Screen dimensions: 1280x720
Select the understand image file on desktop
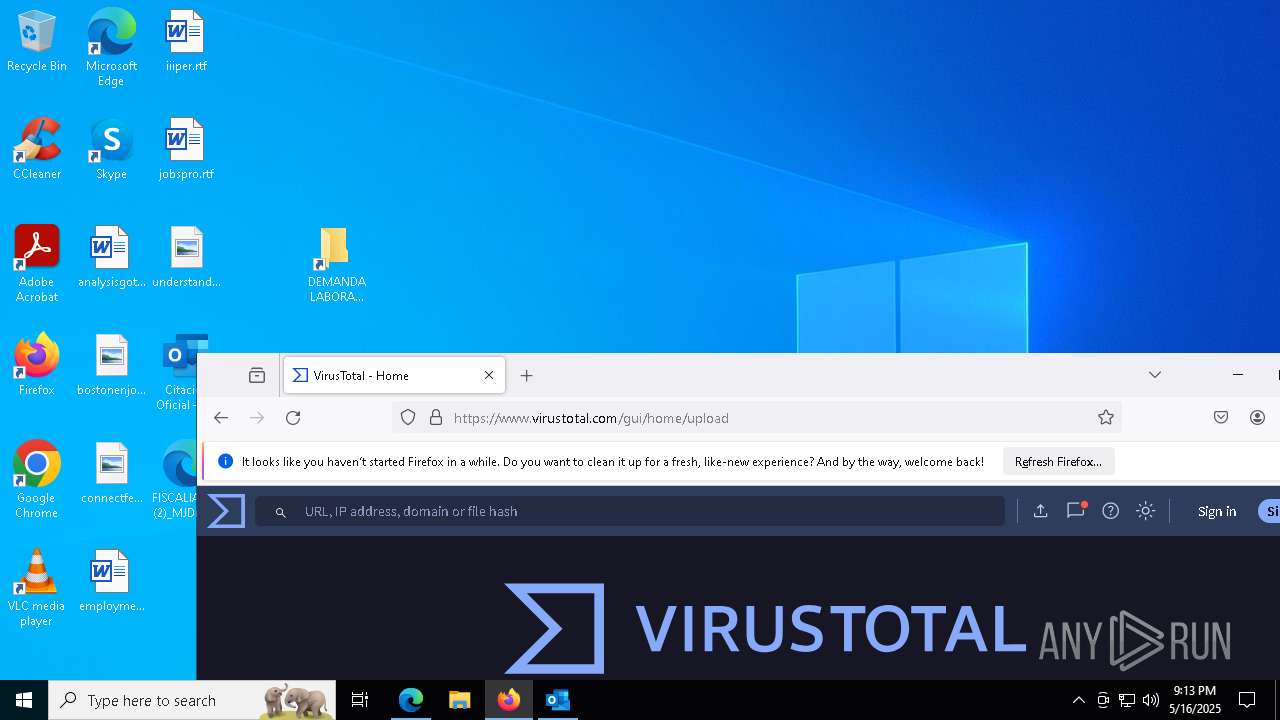tap(186, 257)
